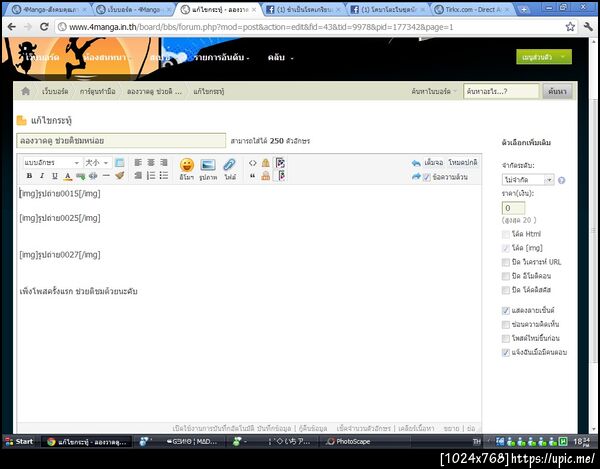Viewport: 600px width, 469px height.
Task: Open the Chrome wrench settings menu
Action: pyautogui.click(x=588, y=26)
